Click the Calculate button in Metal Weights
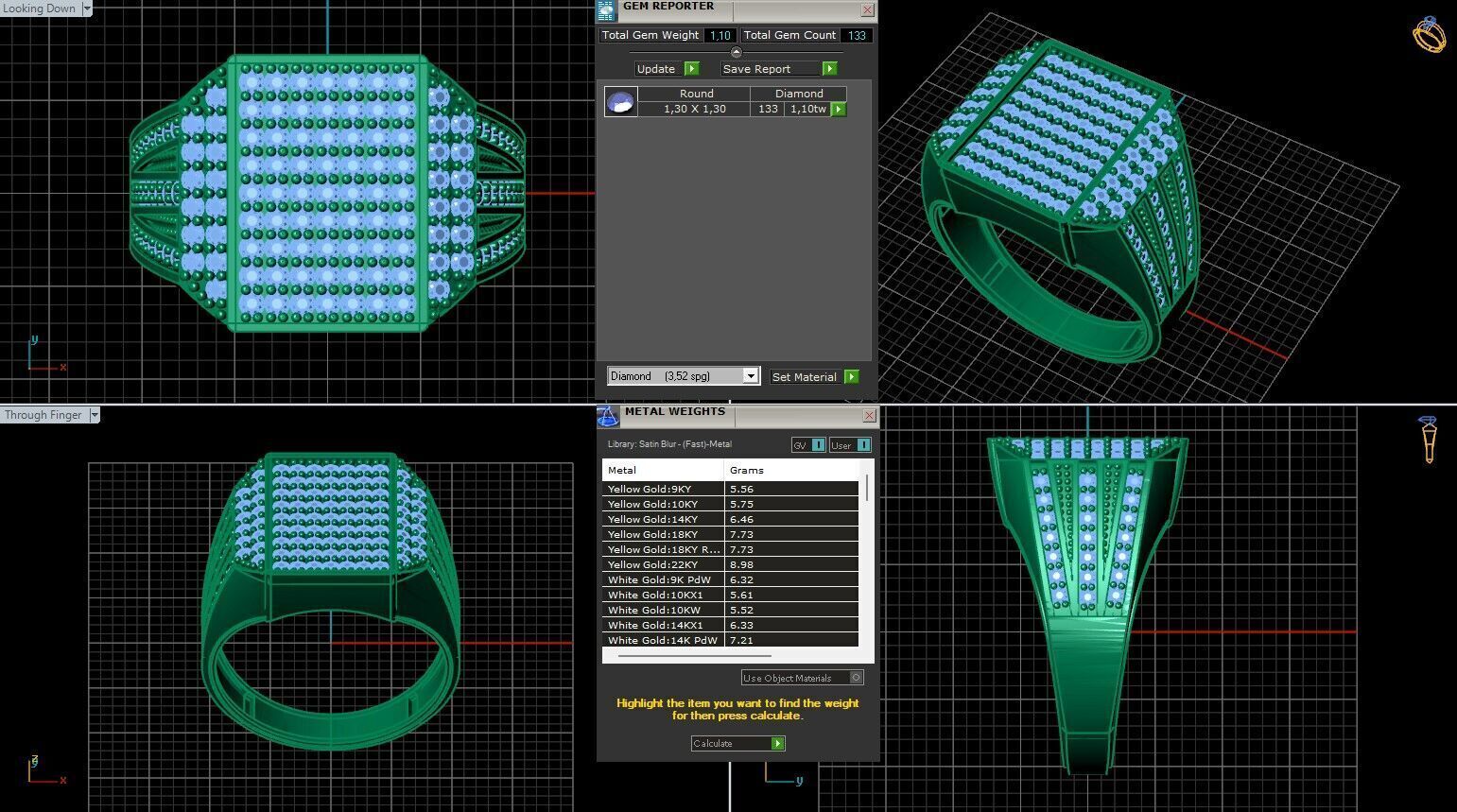This screenshot has width=1457, height=812. 738,743
